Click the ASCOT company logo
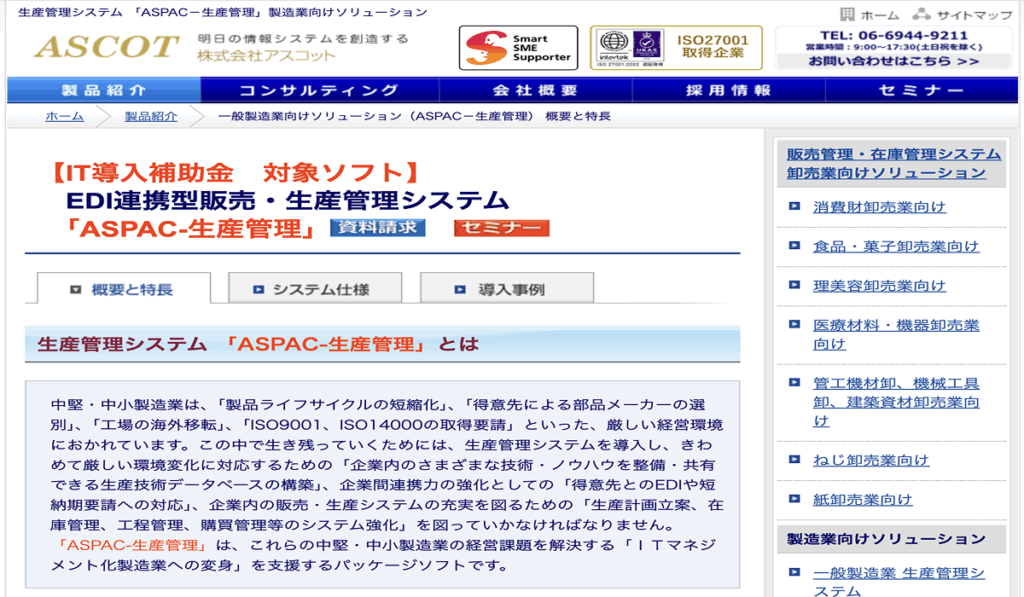 (x=106, y=46)
